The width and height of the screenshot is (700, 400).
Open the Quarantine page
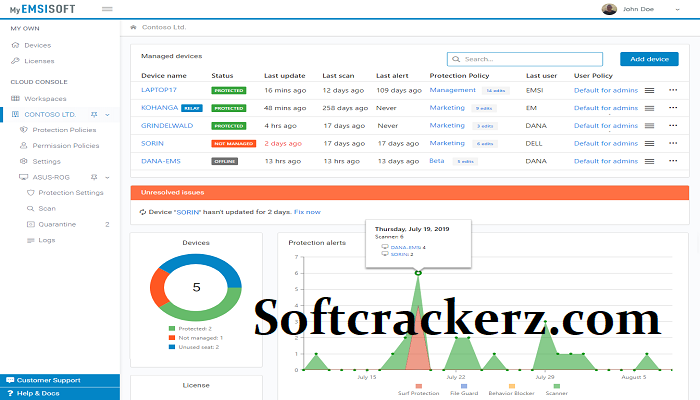57,224
